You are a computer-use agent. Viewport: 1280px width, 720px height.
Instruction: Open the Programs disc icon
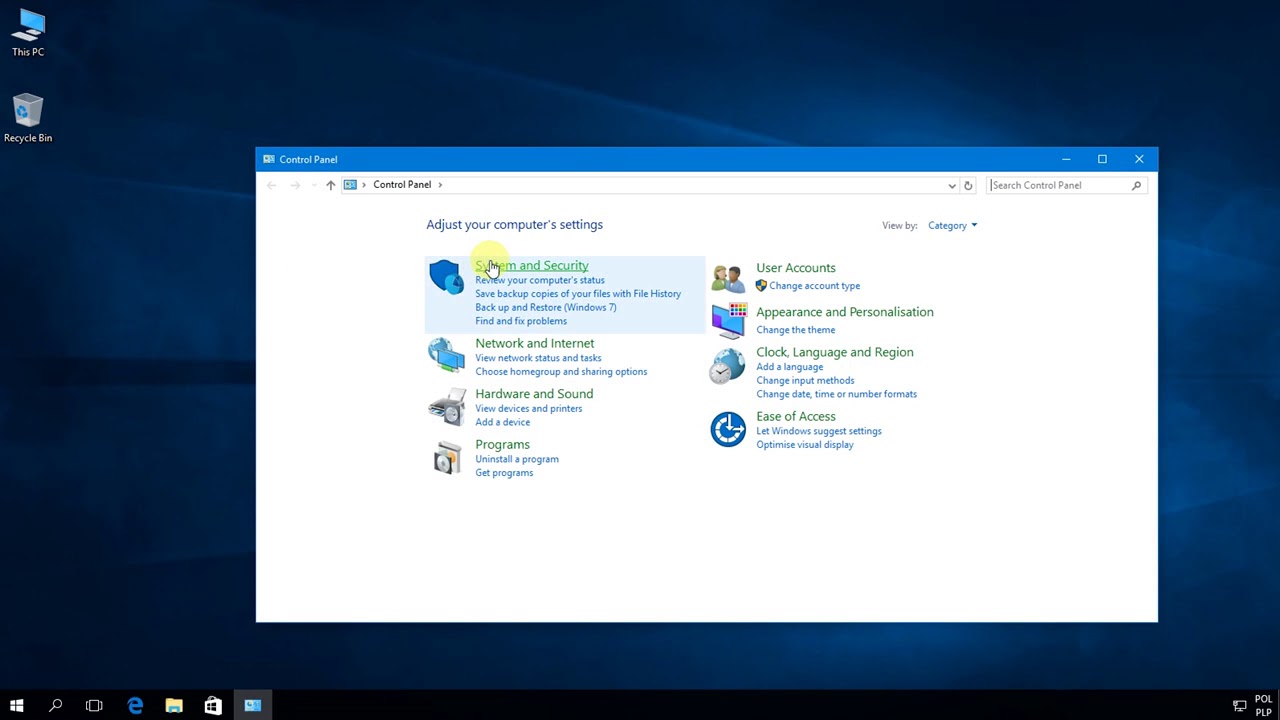(x=446, y=458)
